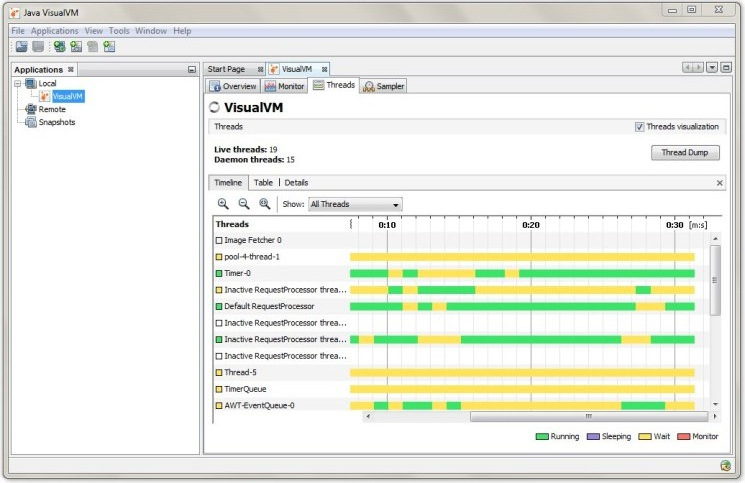Screen dimensions: 745x483
Task: Click the scale-to-fit timeline zoom icon
Action: [x=265, y=204]
